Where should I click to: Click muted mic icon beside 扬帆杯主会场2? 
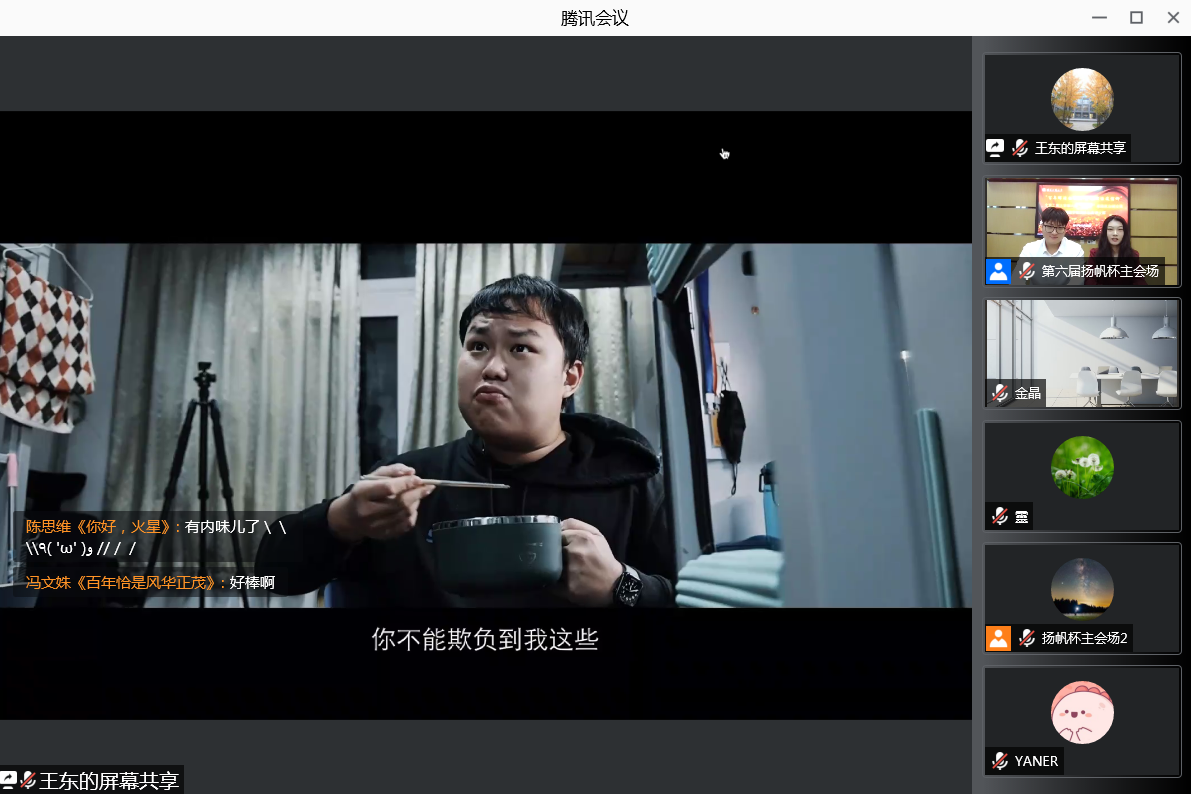1026,638
